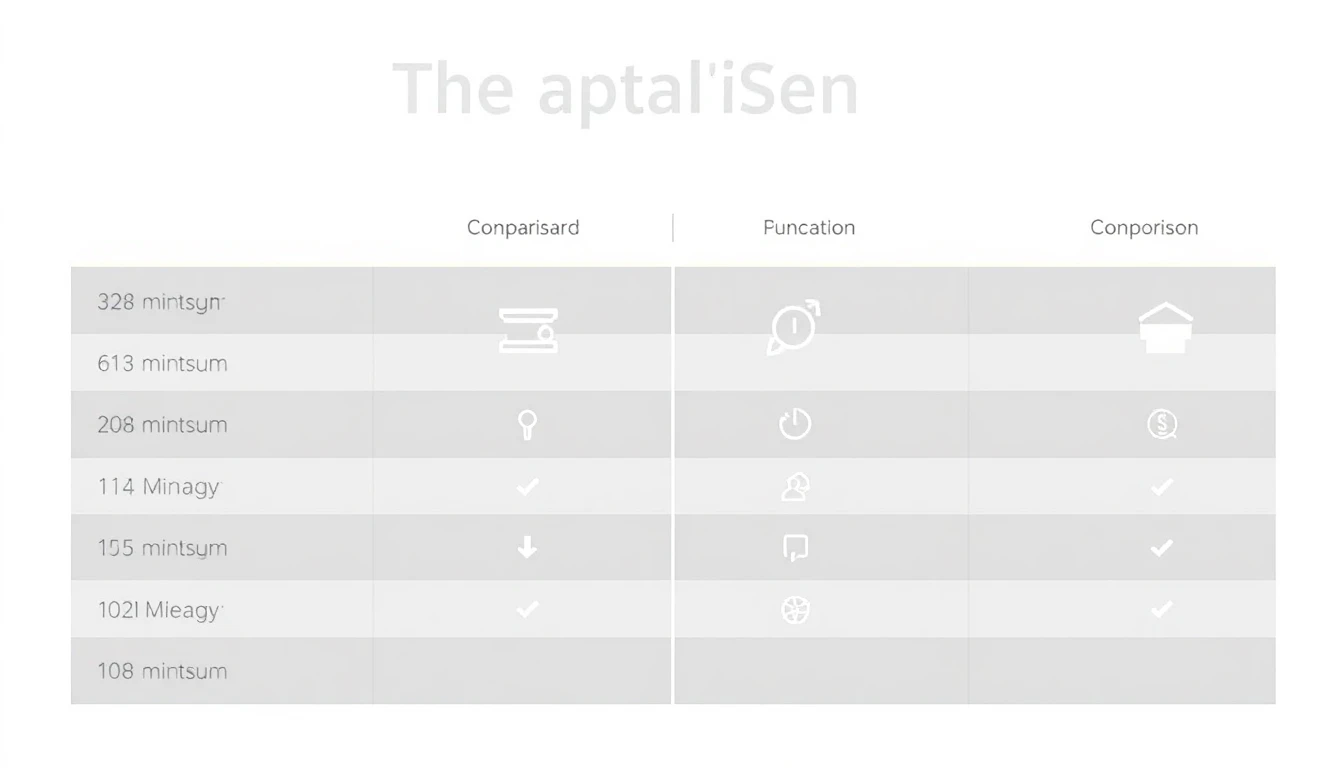Select the Comparisard column header
Image resolution: width=1344 pixels, height=768 pixels.
coord(523,228)
